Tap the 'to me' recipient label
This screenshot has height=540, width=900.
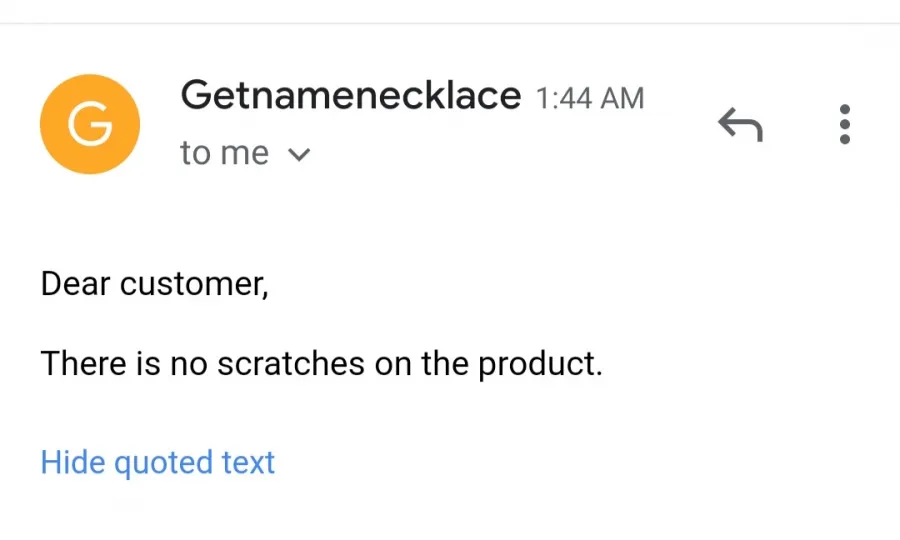pos(224,153)
